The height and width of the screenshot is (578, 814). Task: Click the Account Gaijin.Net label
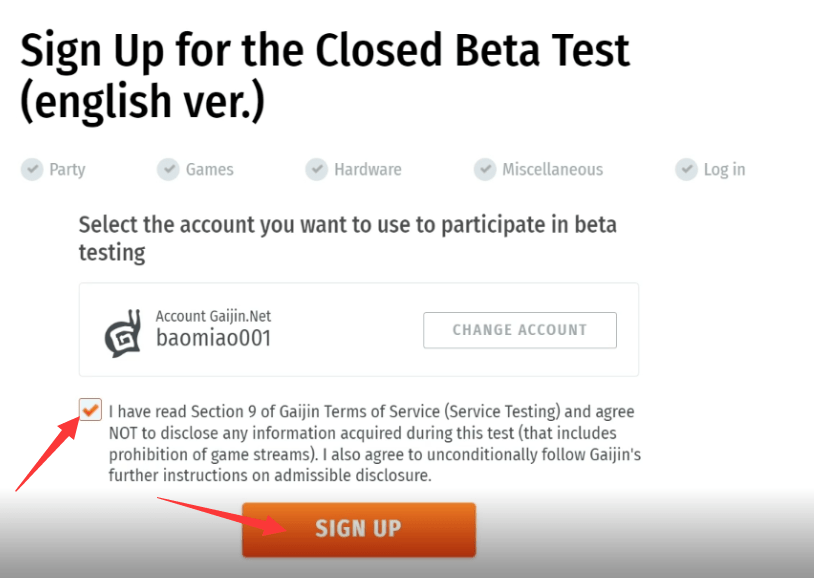(213, 316)
